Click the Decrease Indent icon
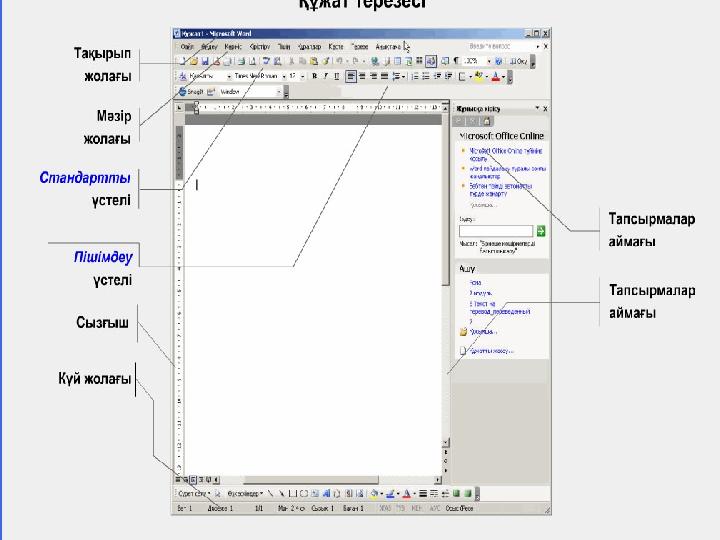Image resolution: width=720 pixels, height=540 pixels. [437, 76]
